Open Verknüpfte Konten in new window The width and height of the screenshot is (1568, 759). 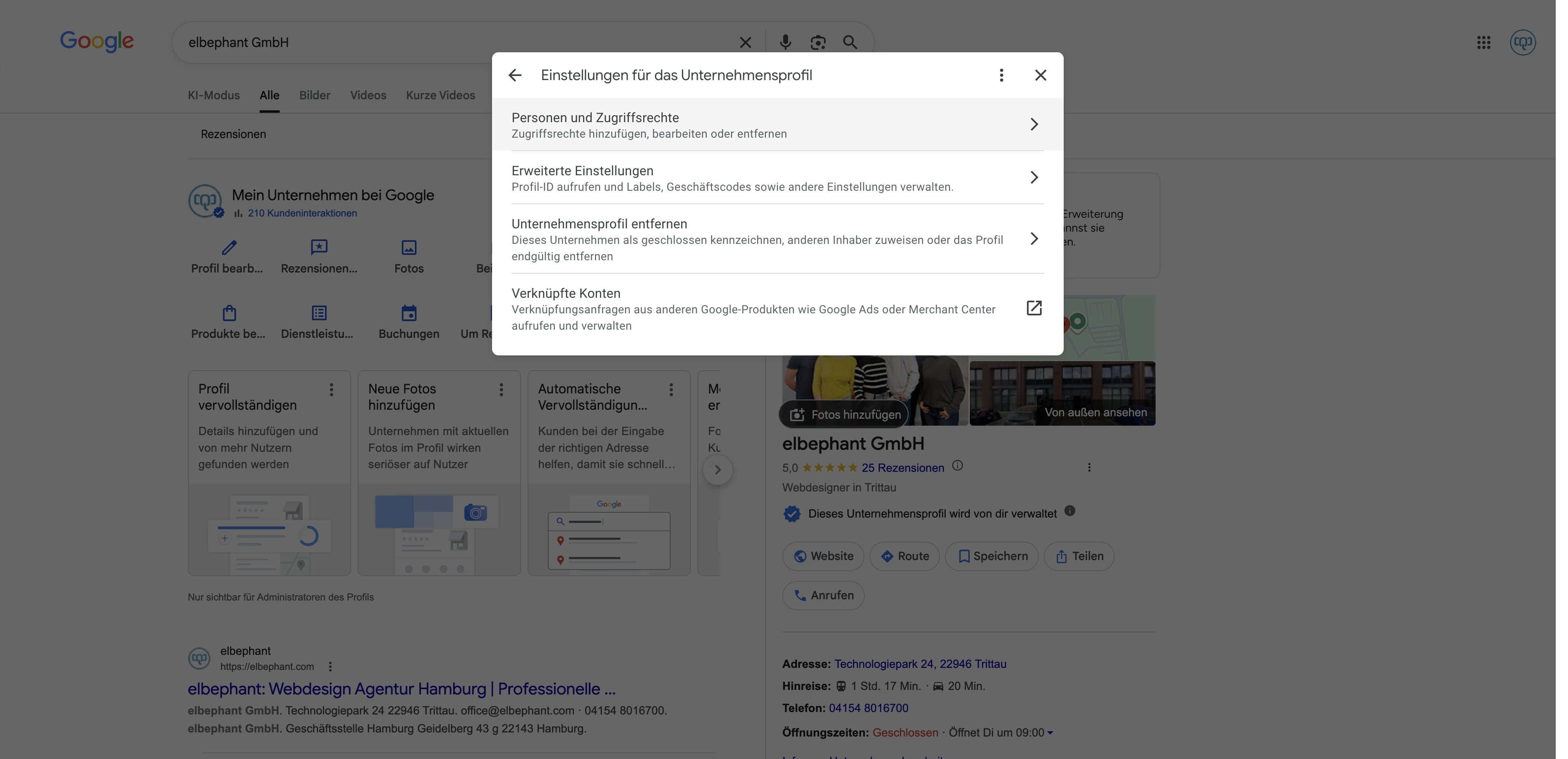[x=777, y=308]
